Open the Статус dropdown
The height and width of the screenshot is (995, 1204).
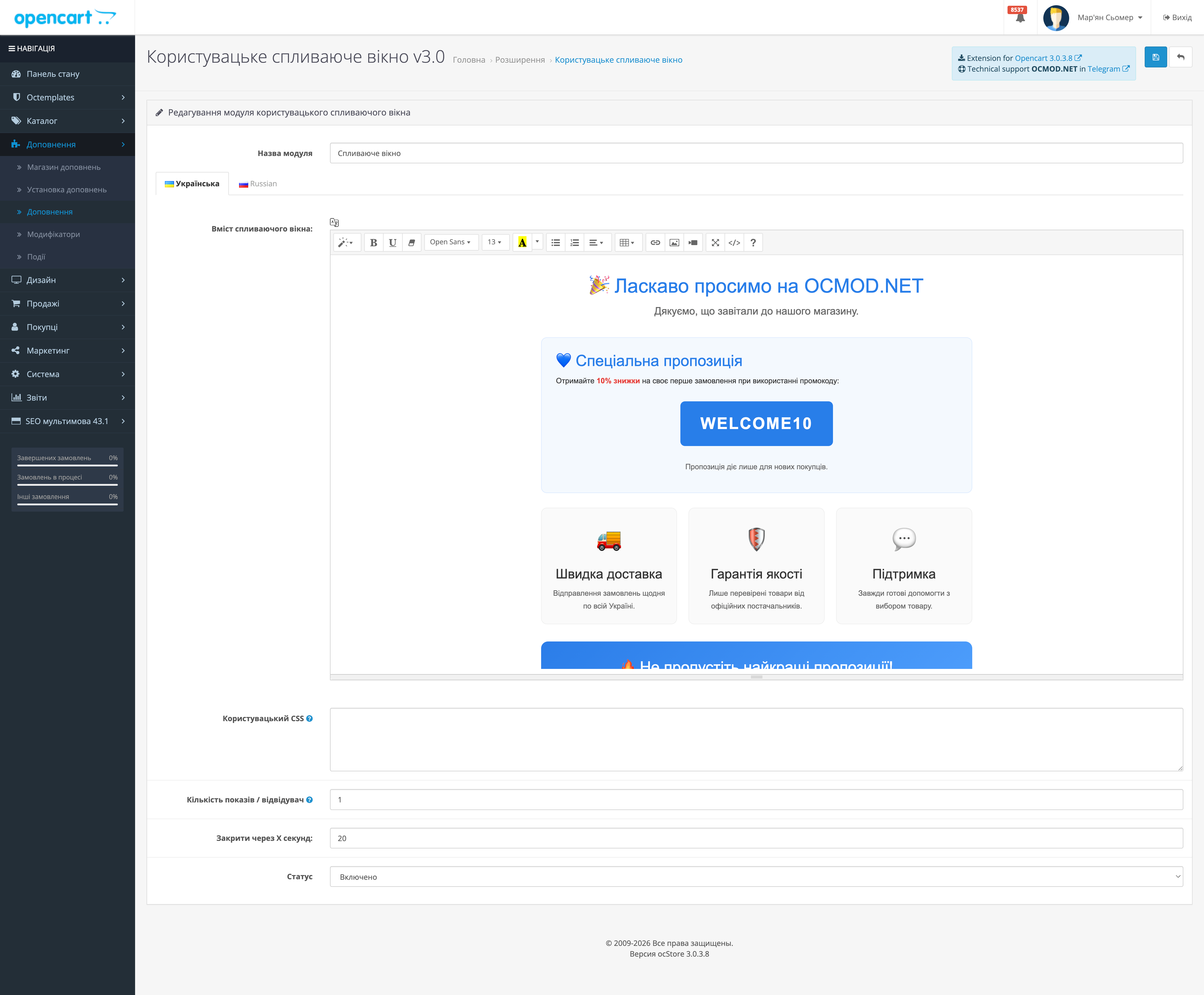click(756, 876)
